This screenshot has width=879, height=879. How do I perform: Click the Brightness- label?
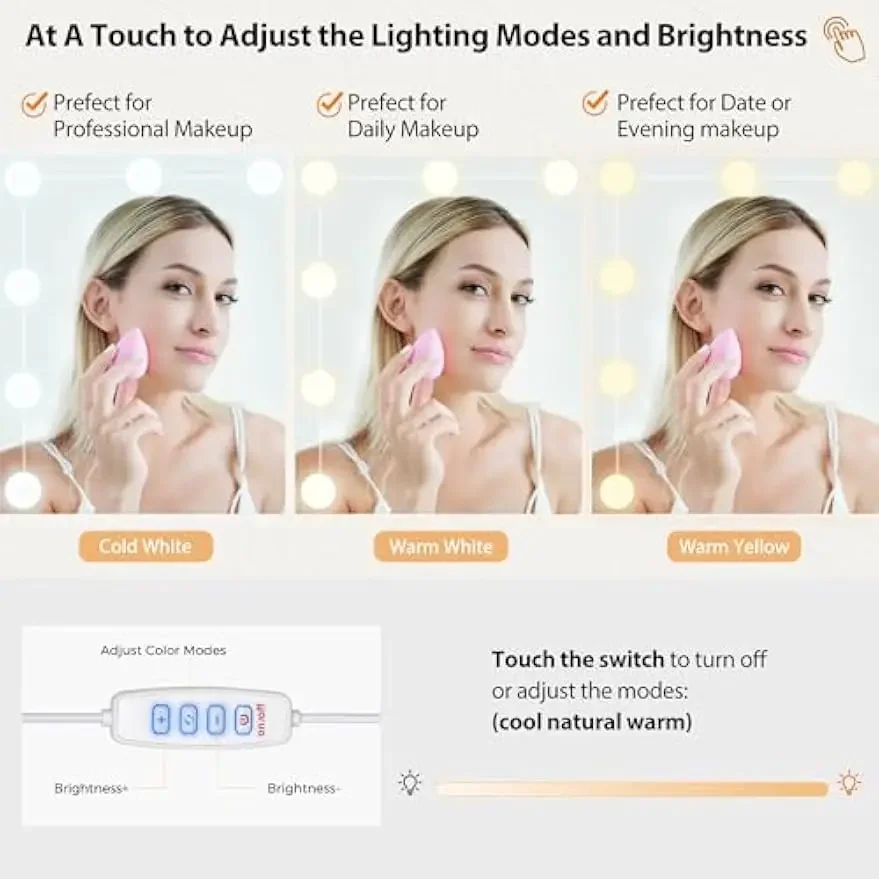304,788
